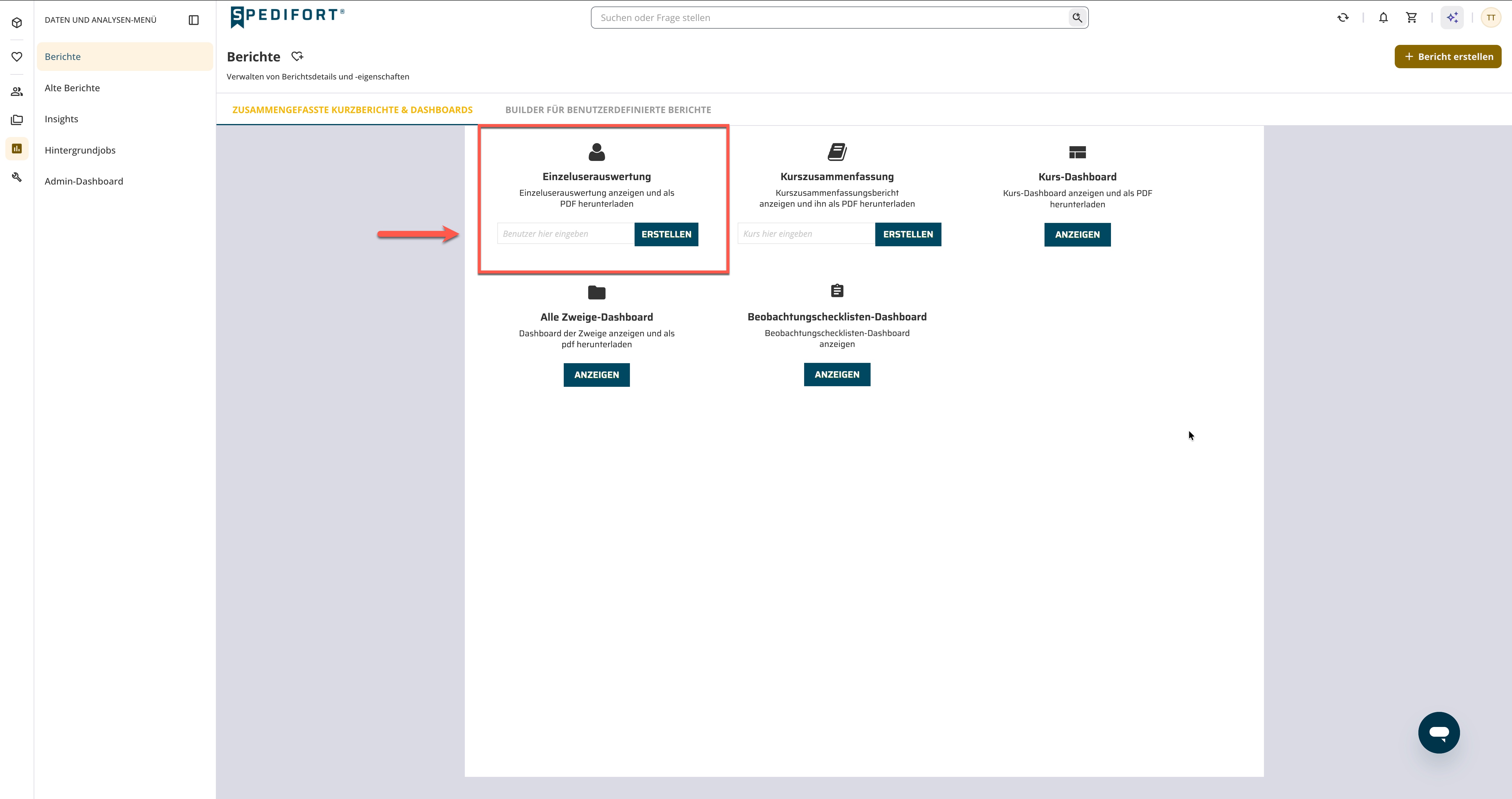Focus the Benutzer hier eingeben field
The width and height of the screenshot is (1512, 799).
coord(566,234)
